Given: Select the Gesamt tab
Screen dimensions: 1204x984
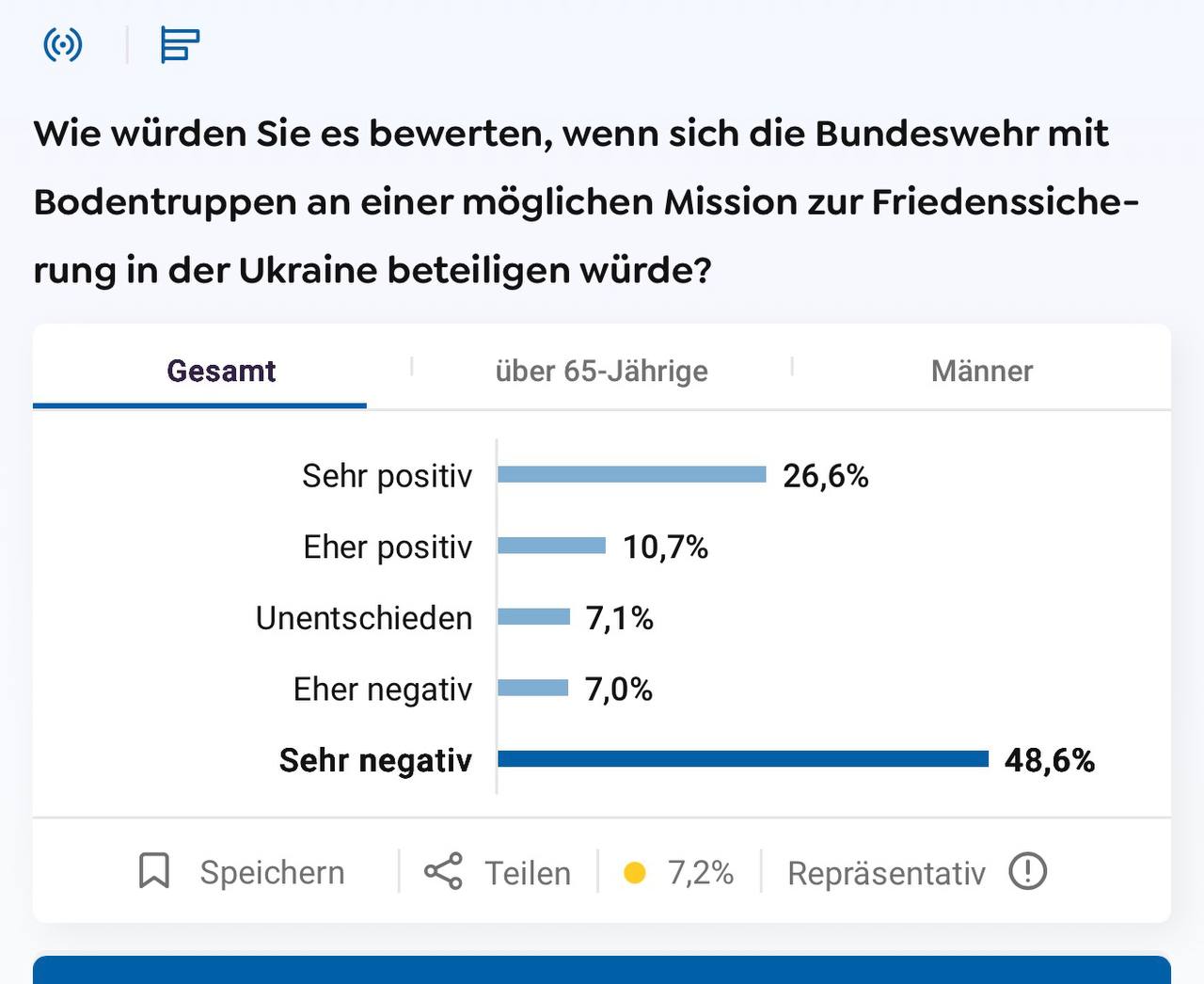Looking at the screenshot, I should pyautogui.click(x=221, y=371).
